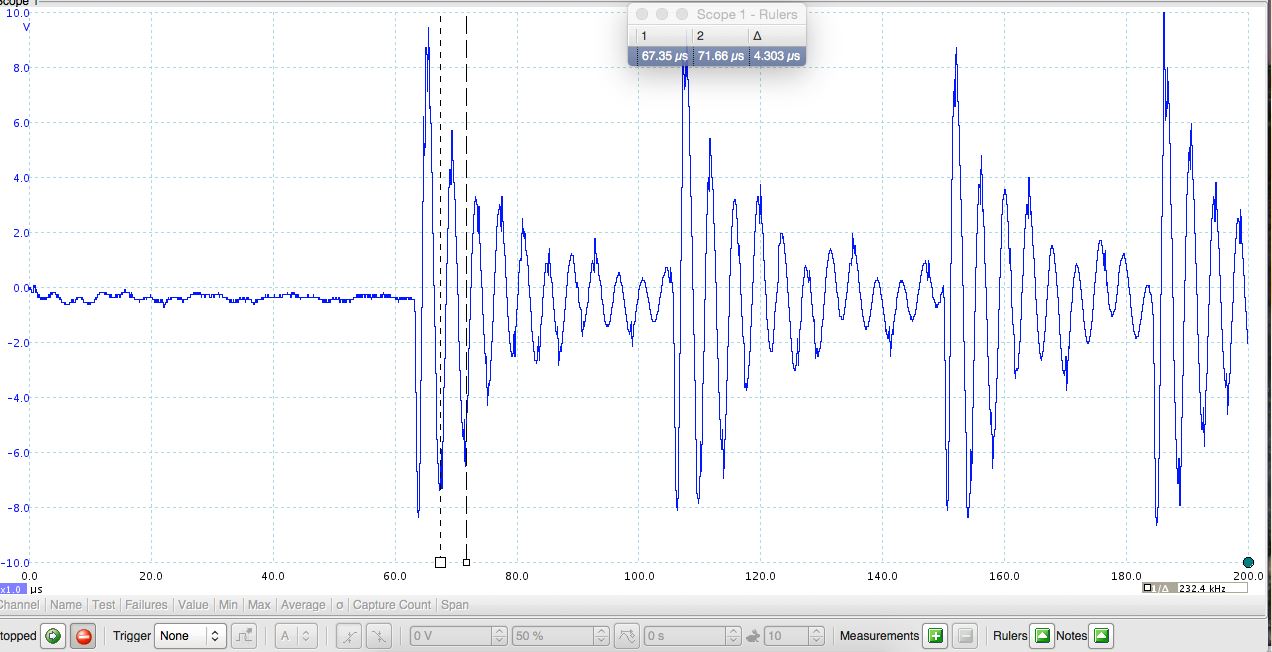Click the Min column header

click(228, 605)
